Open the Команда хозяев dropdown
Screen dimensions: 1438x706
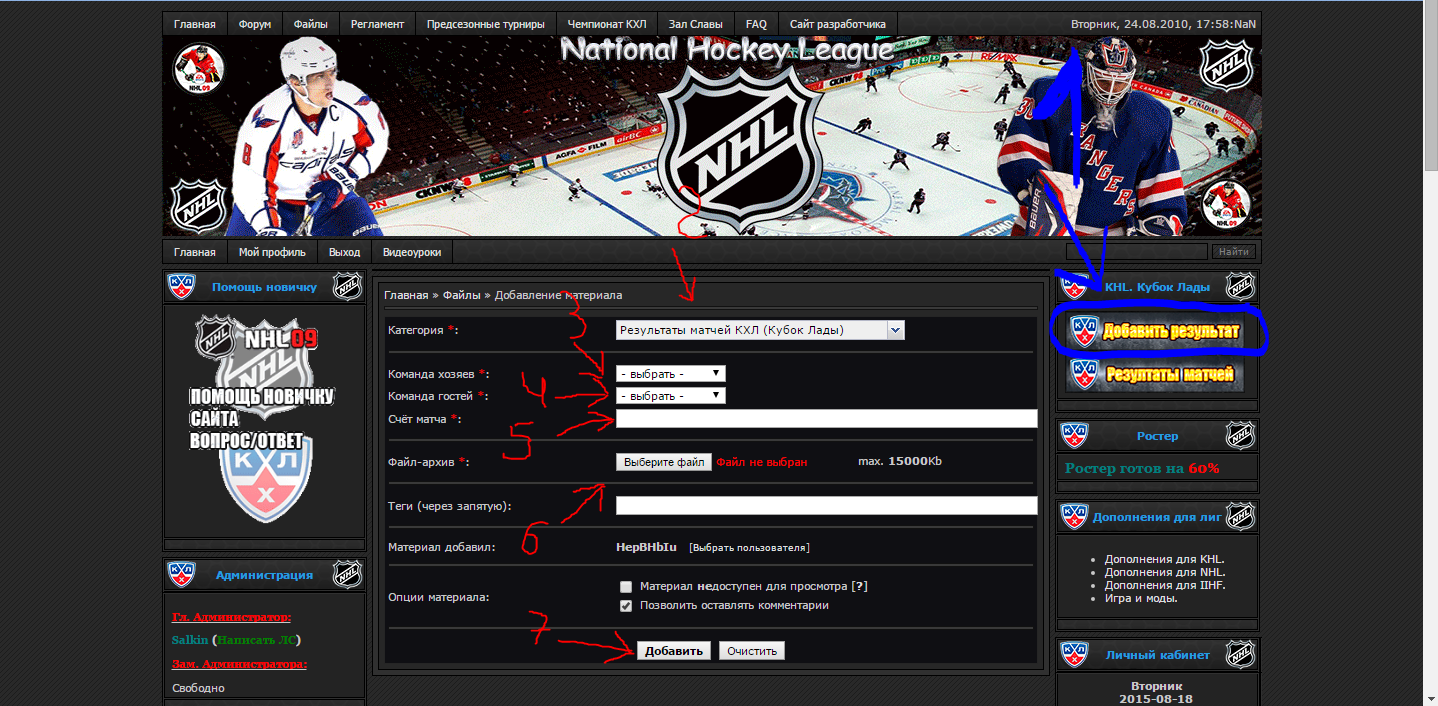coord(671,373)
